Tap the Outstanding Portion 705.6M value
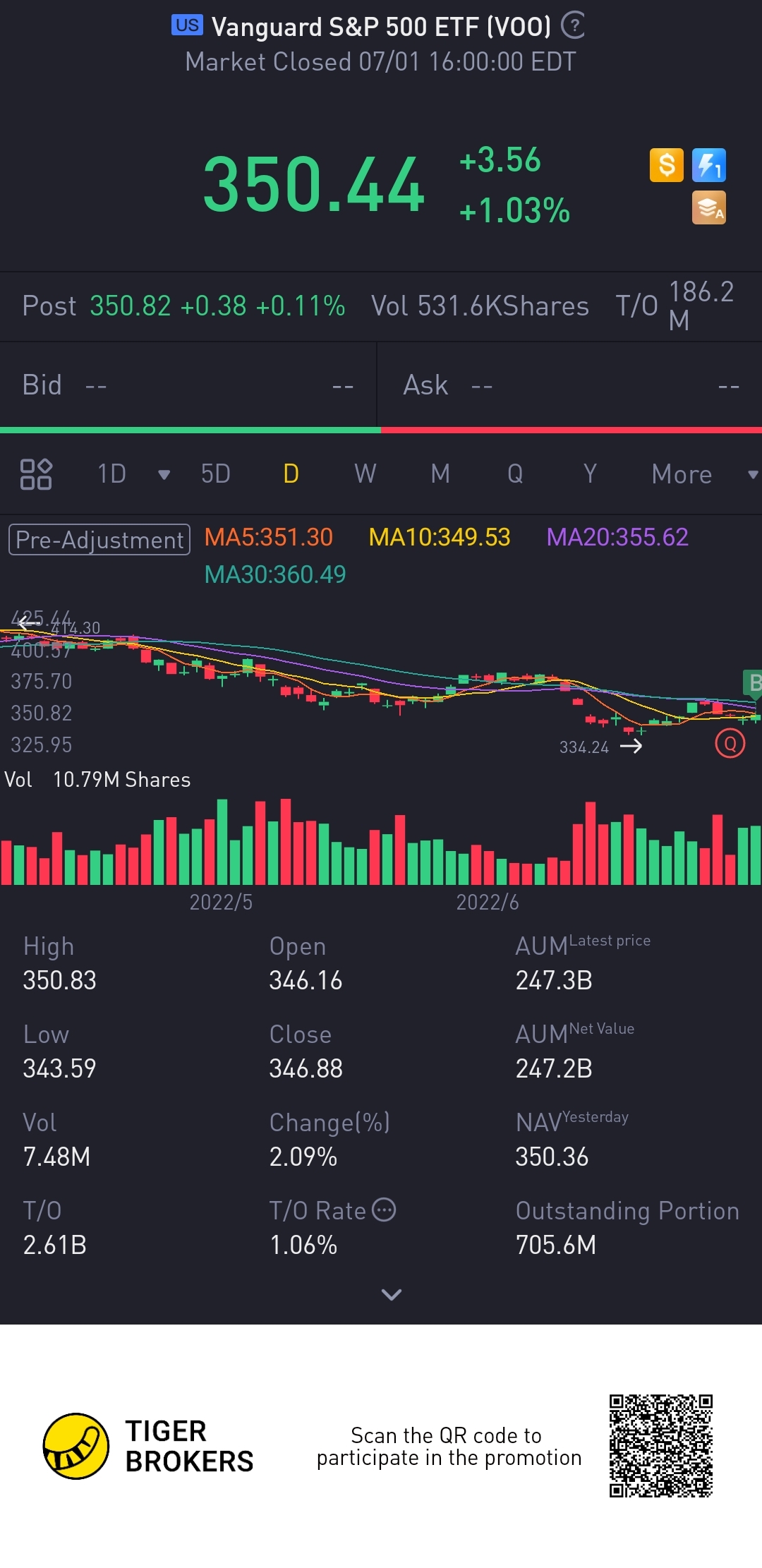Image resolution: width=762 pixels, height=1568 pixels. pos(556,1245)
